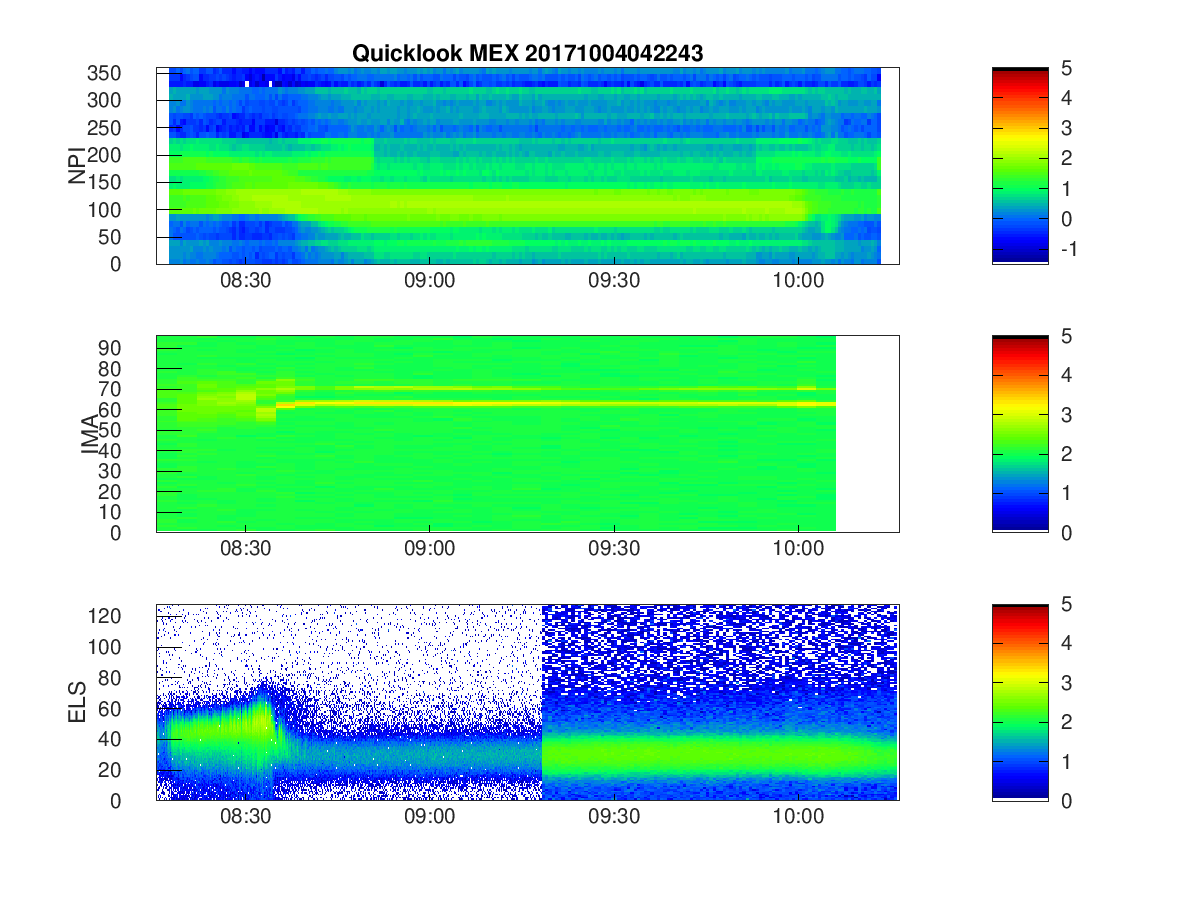Click the title "Quicklook MEX 20171004042243"
1200x900 pixels.
(x=527, y=54)
